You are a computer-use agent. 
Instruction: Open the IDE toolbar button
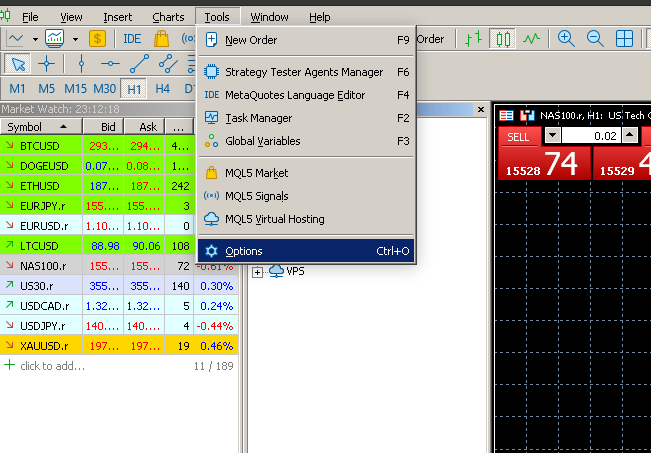point(132,39)
